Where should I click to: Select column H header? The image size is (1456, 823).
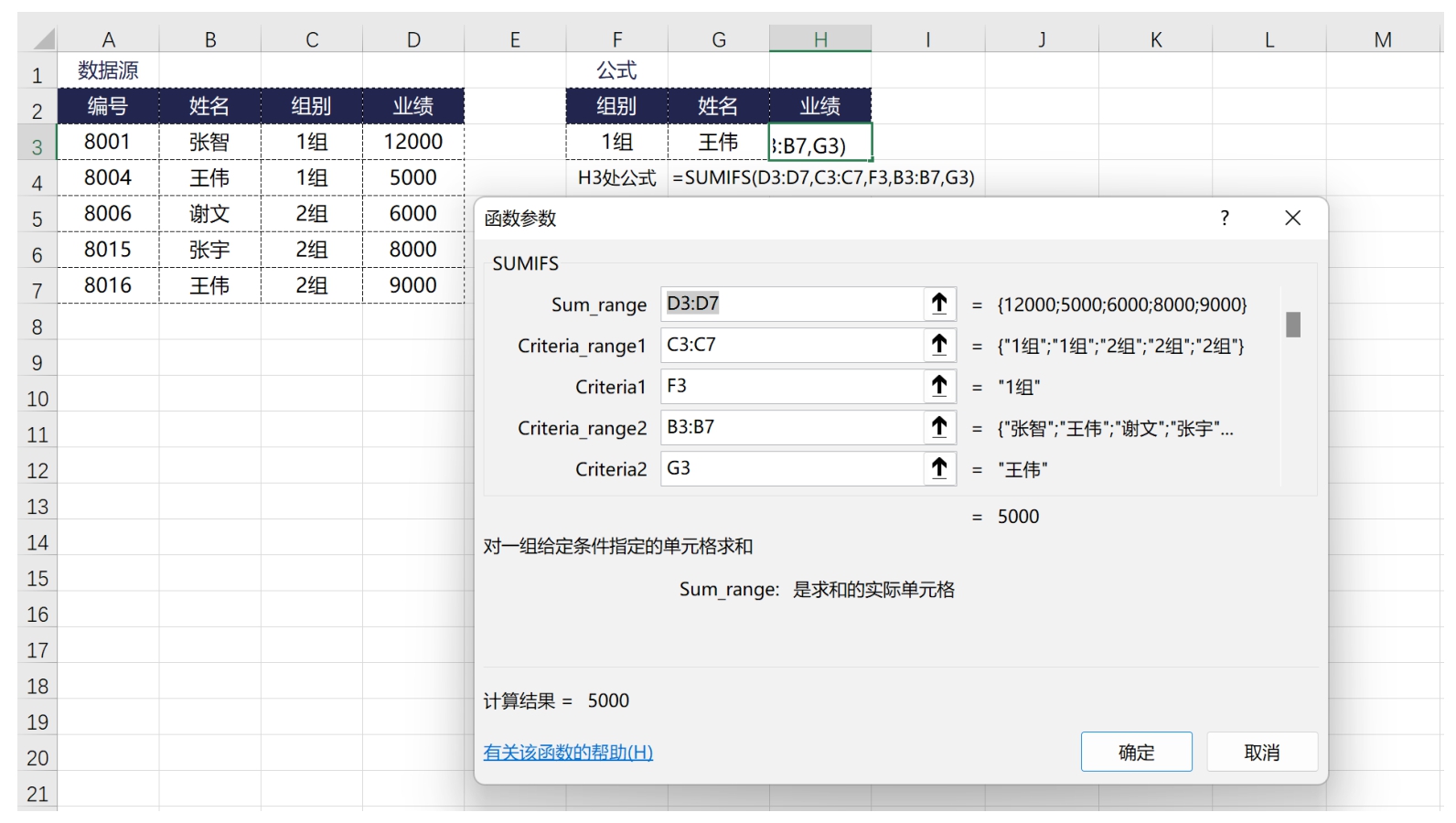tap(820, 39)
